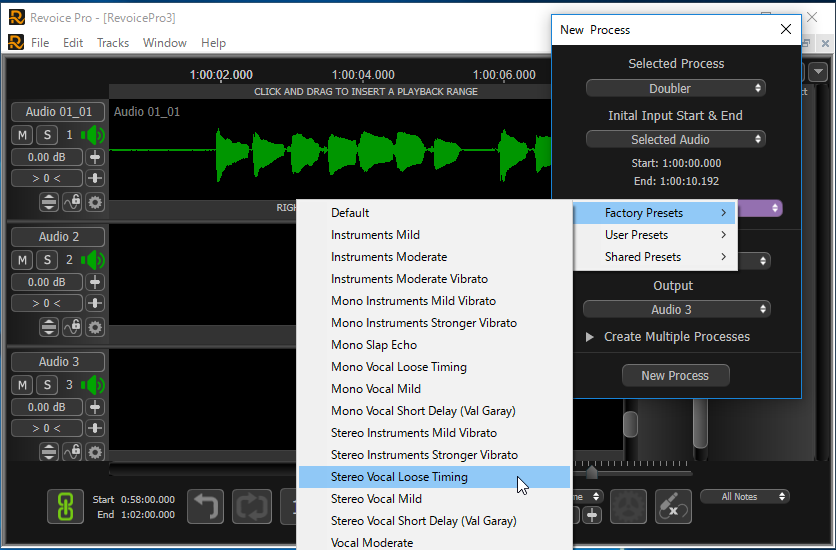Open the Help menu
This screenshot has height=550, width=836.
pos(213,43)
